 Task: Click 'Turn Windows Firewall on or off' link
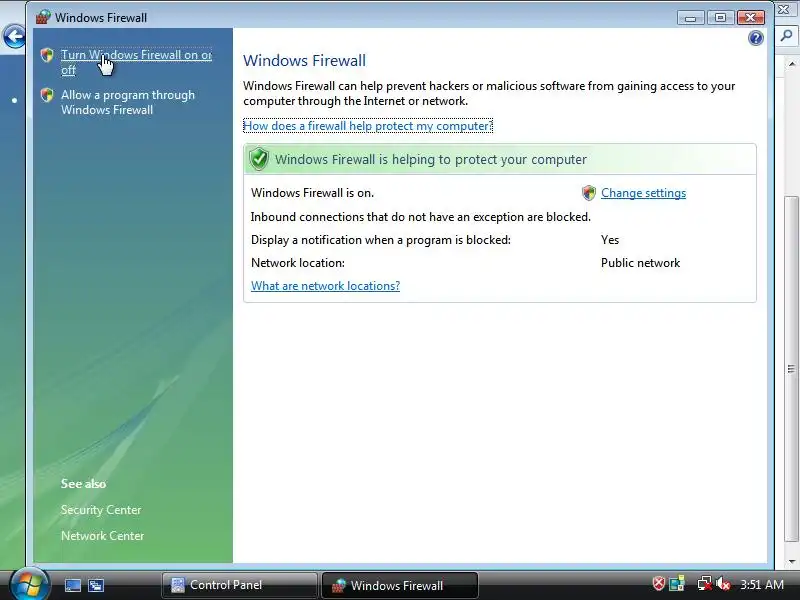tap(136, 62)
